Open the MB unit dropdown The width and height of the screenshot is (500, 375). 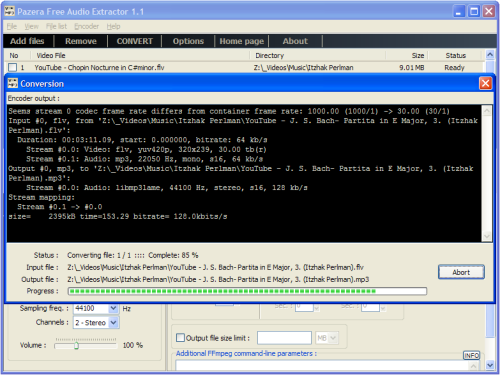coord(333,338)
